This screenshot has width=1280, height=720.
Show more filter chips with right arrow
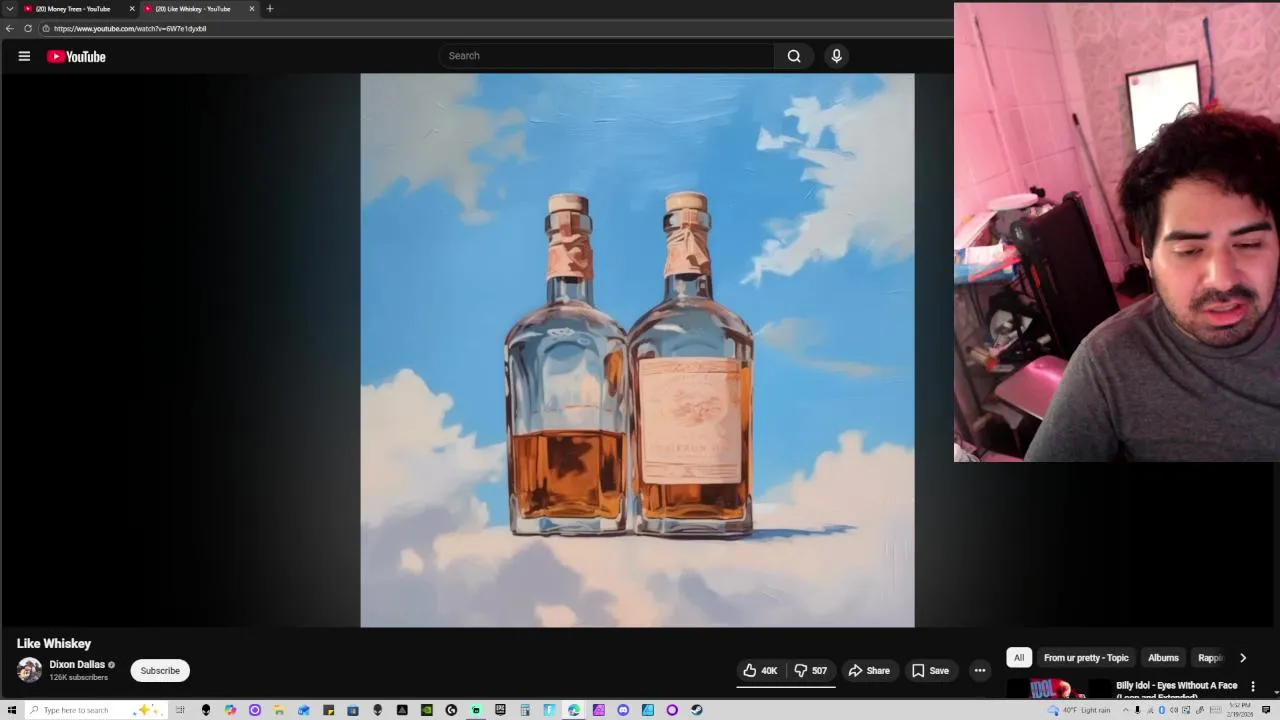point(1243,658)
